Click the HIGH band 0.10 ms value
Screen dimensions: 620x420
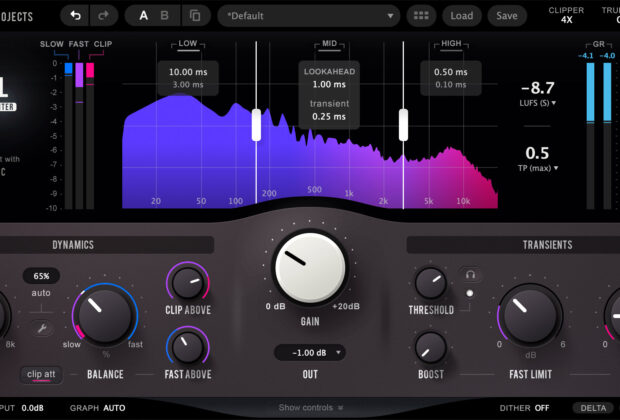point(451,85)
